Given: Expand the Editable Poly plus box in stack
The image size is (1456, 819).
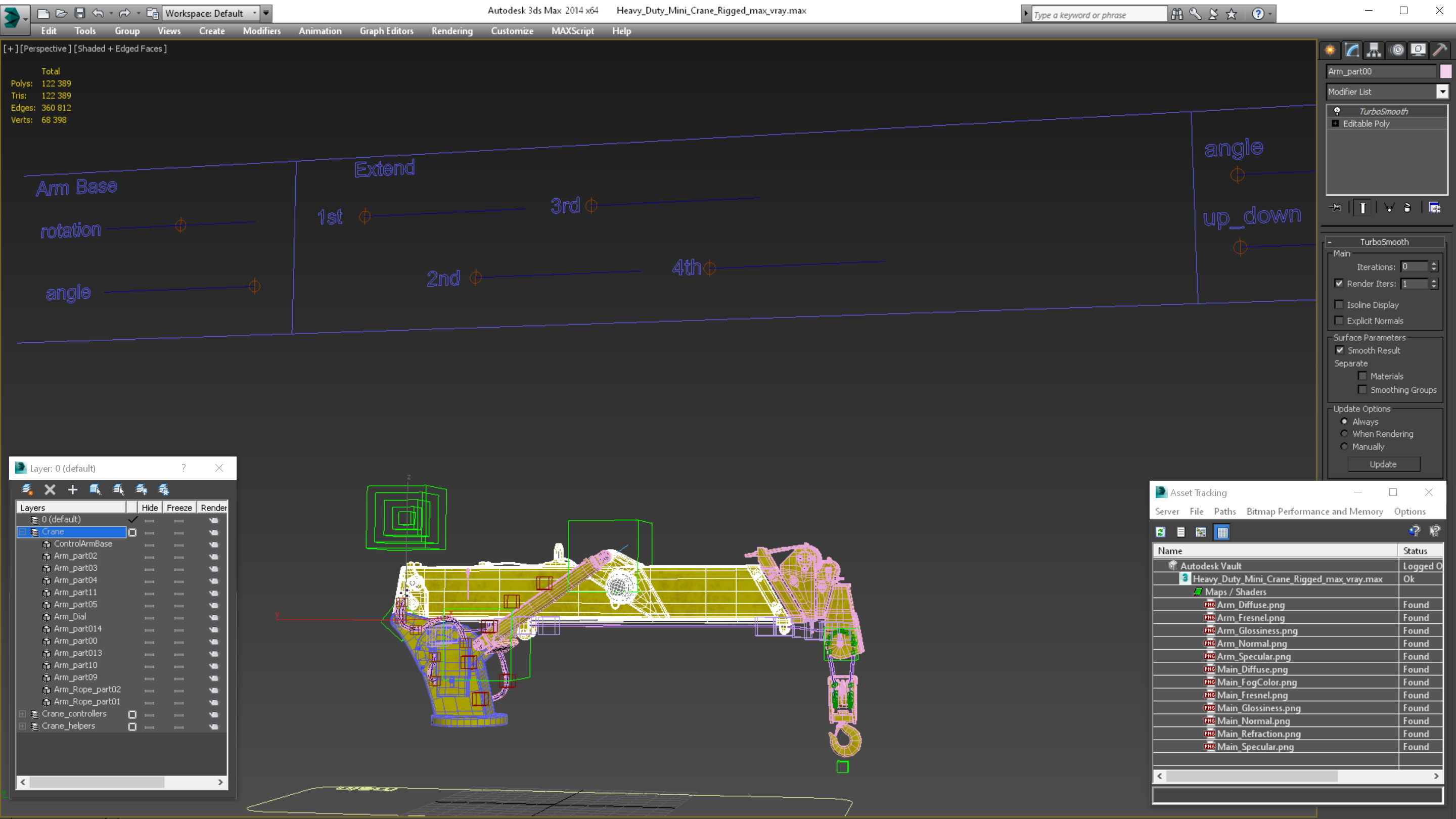Looking at the screenshot, I should coord(1336,123).
